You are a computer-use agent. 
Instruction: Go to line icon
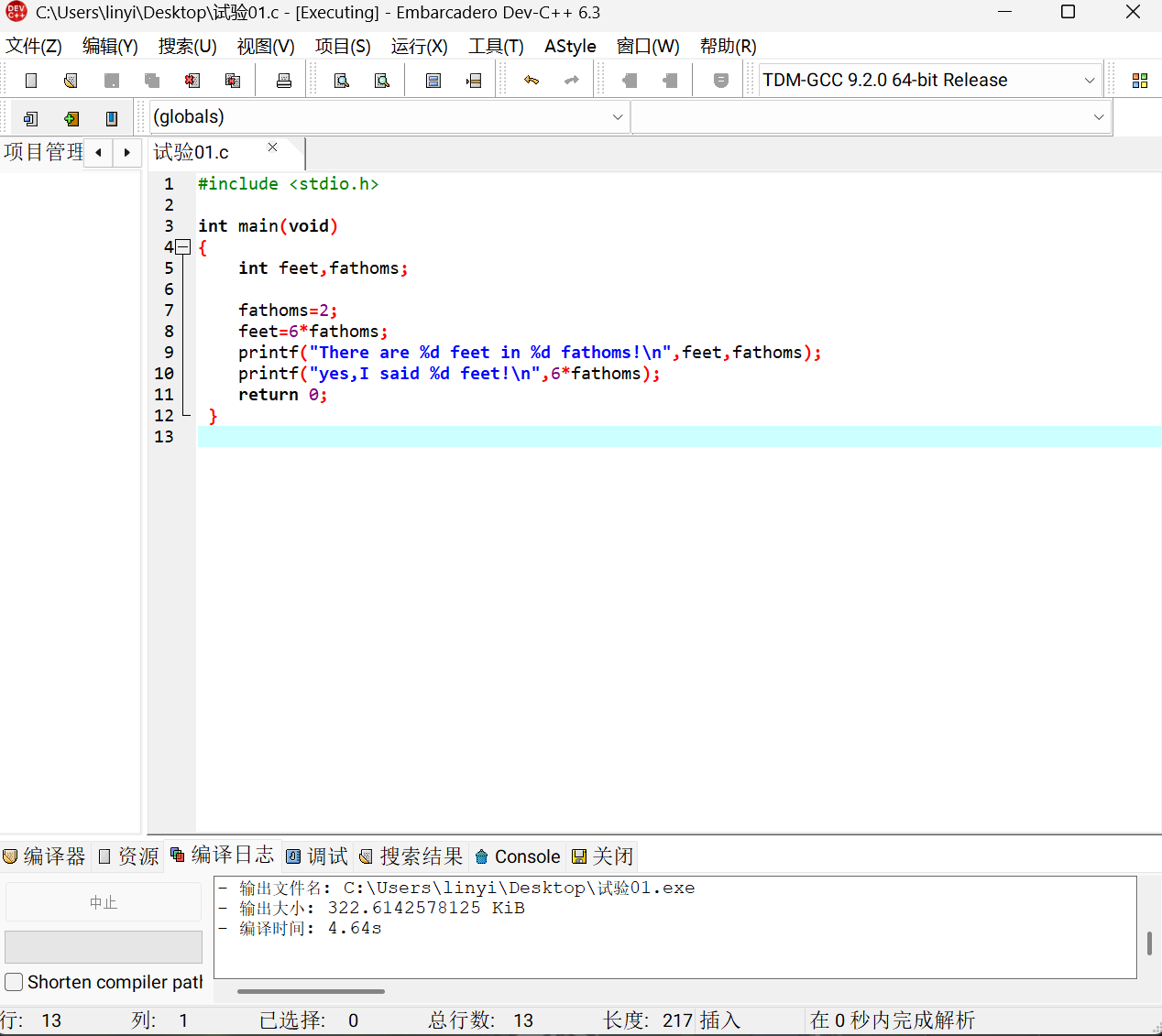click(x=474, y=81)
